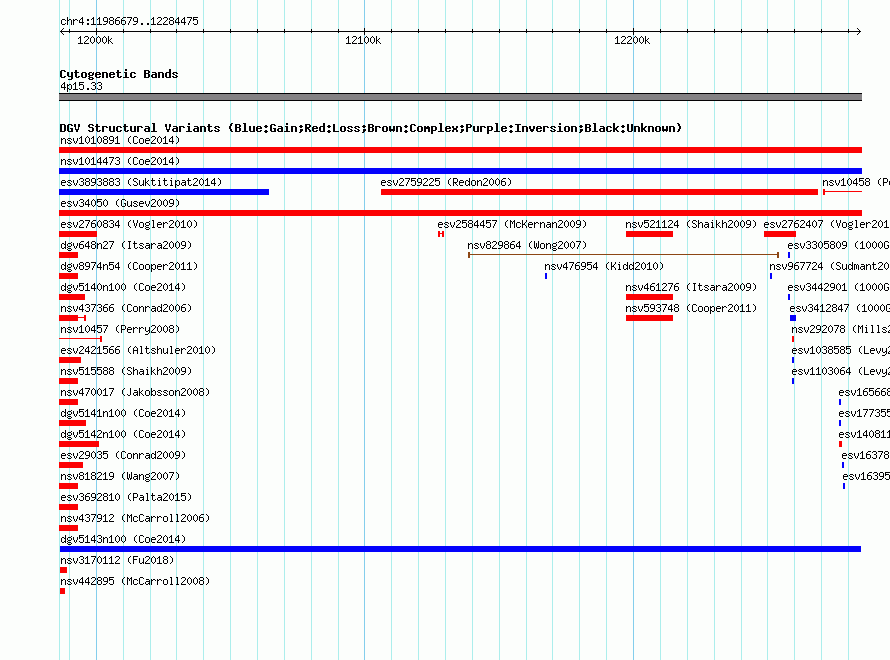The height and width of the screenshot is (660, 890).
Task: Click the nsv515588 (Shaikh2009) label
Action: 126,371
